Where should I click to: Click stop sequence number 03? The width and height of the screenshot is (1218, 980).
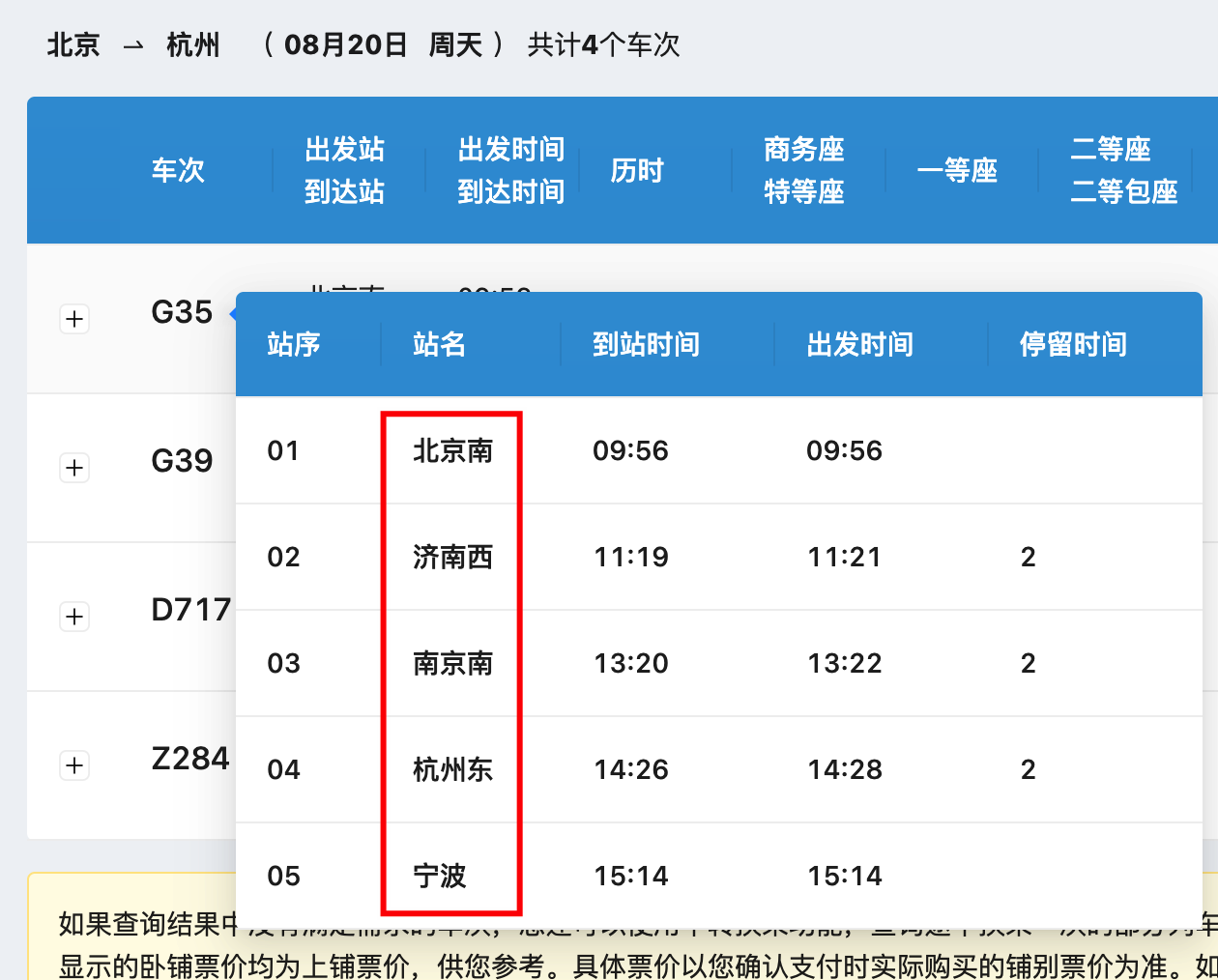283,663
